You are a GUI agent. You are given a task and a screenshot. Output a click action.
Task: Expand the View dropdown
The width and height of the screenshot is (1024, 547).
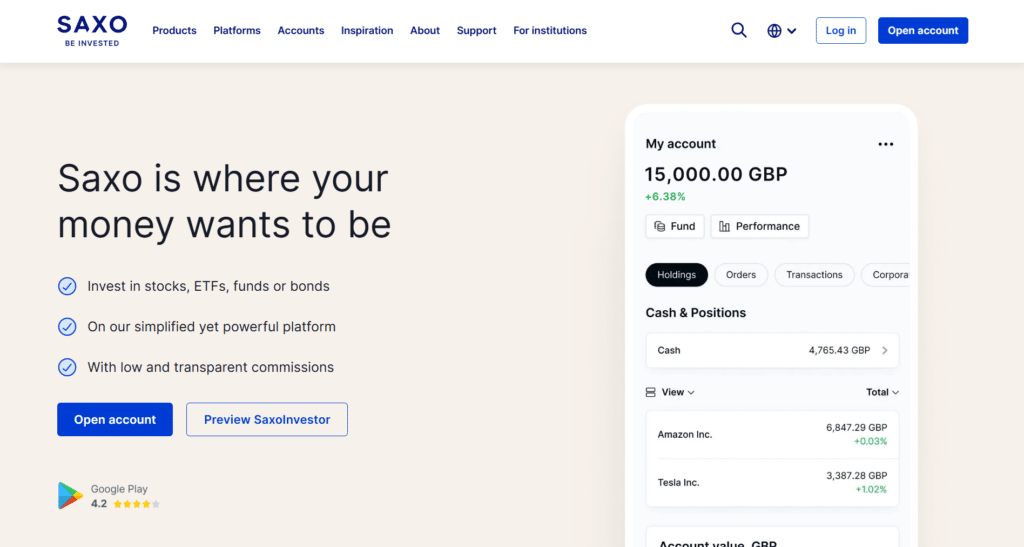[x=678, y=392]
